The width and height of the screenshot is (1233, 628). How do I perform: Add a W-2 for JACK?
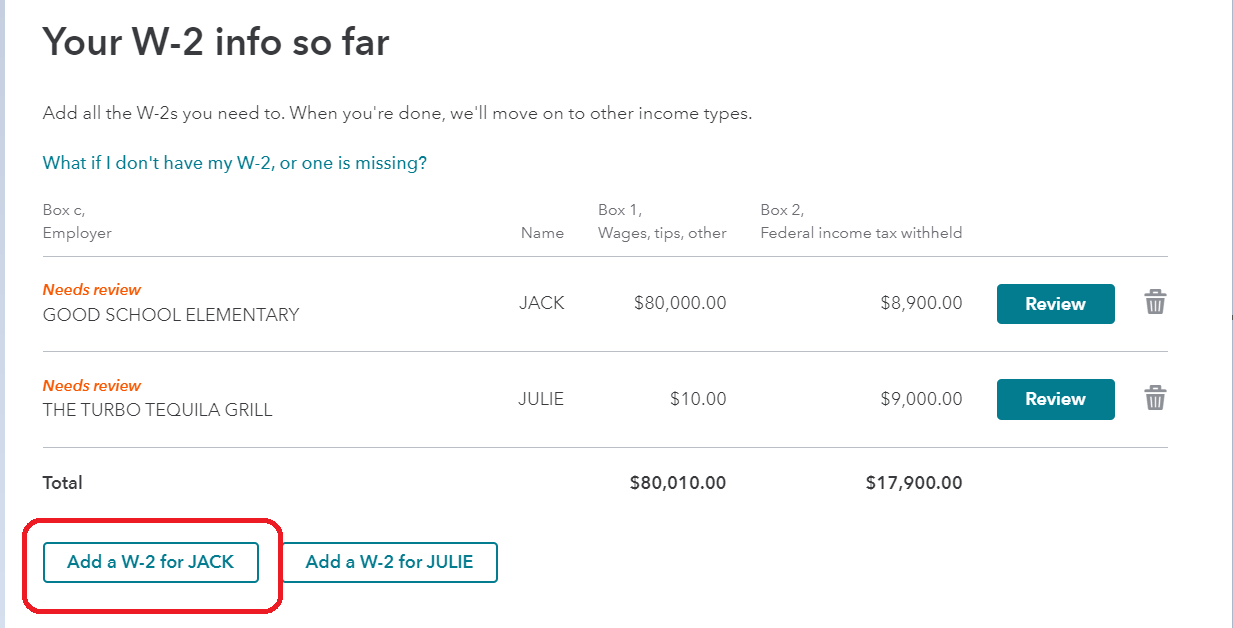coord(151,562)
